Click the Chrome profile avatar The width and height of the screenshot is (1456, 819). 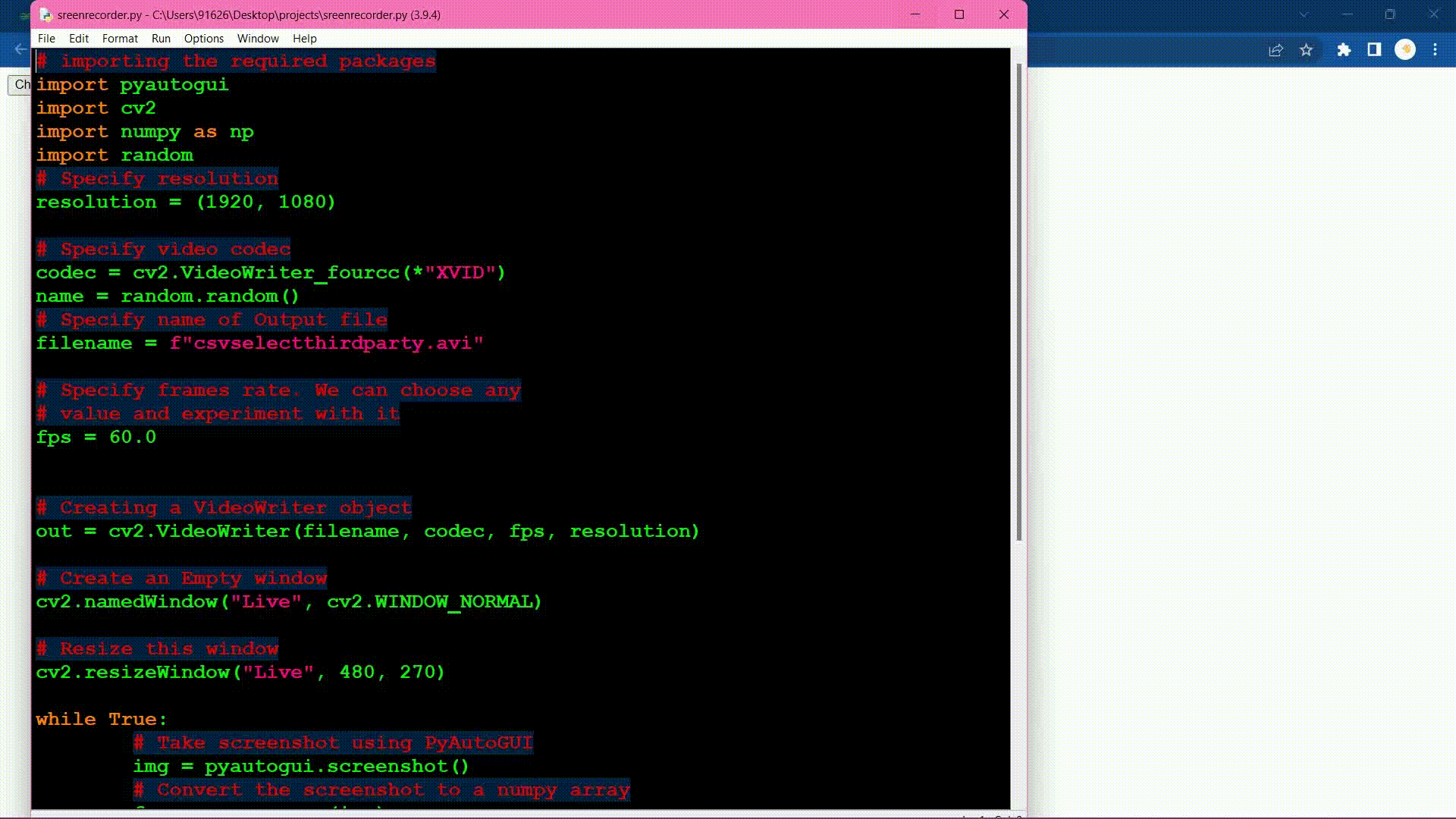click(1405, 50)
